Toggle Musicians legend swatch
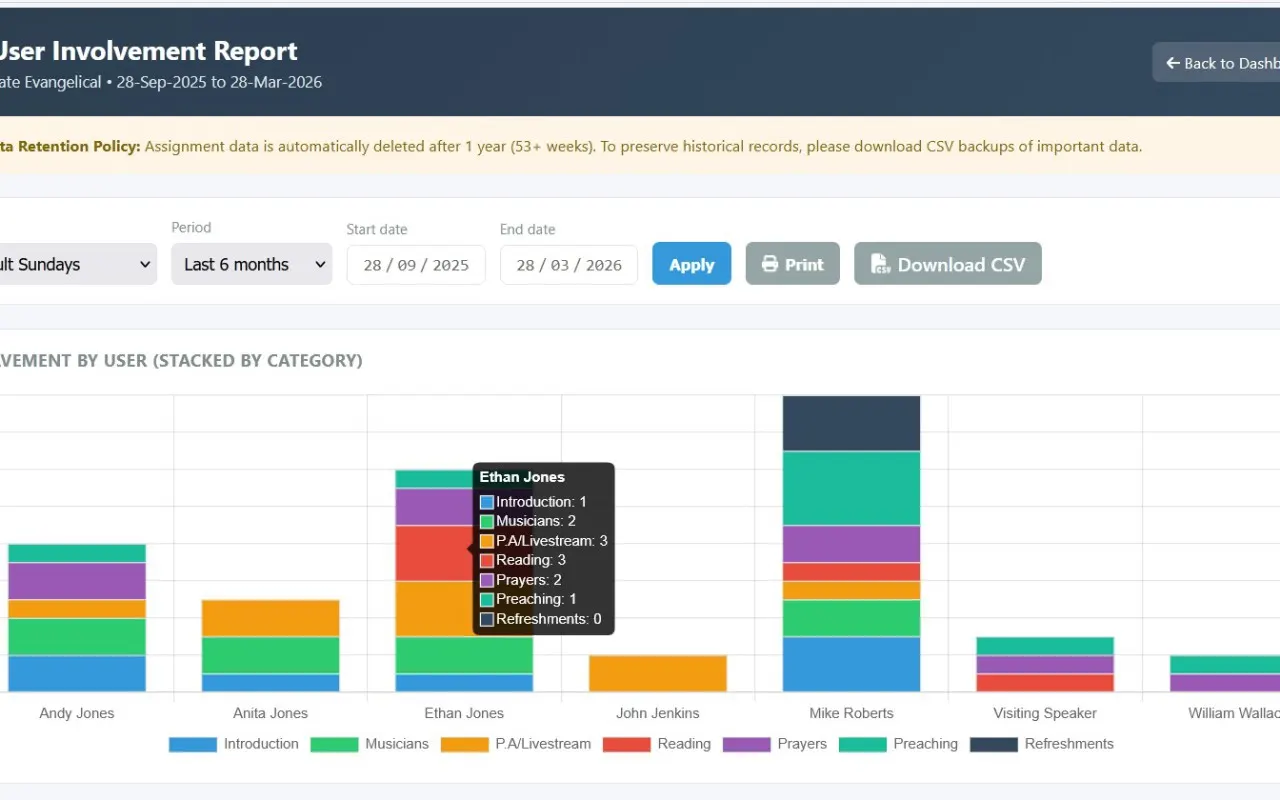The width and height of the screenshot is (1280, 800). click(334, 744)
